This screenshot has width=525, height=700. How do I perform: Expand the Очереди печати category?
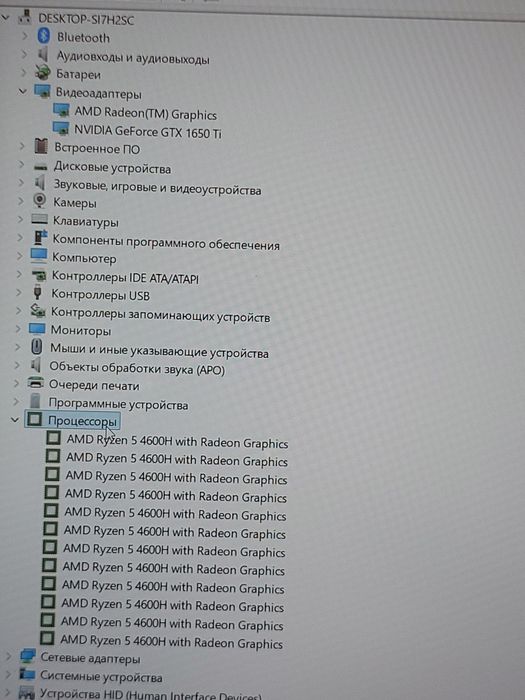click(17, 383)
